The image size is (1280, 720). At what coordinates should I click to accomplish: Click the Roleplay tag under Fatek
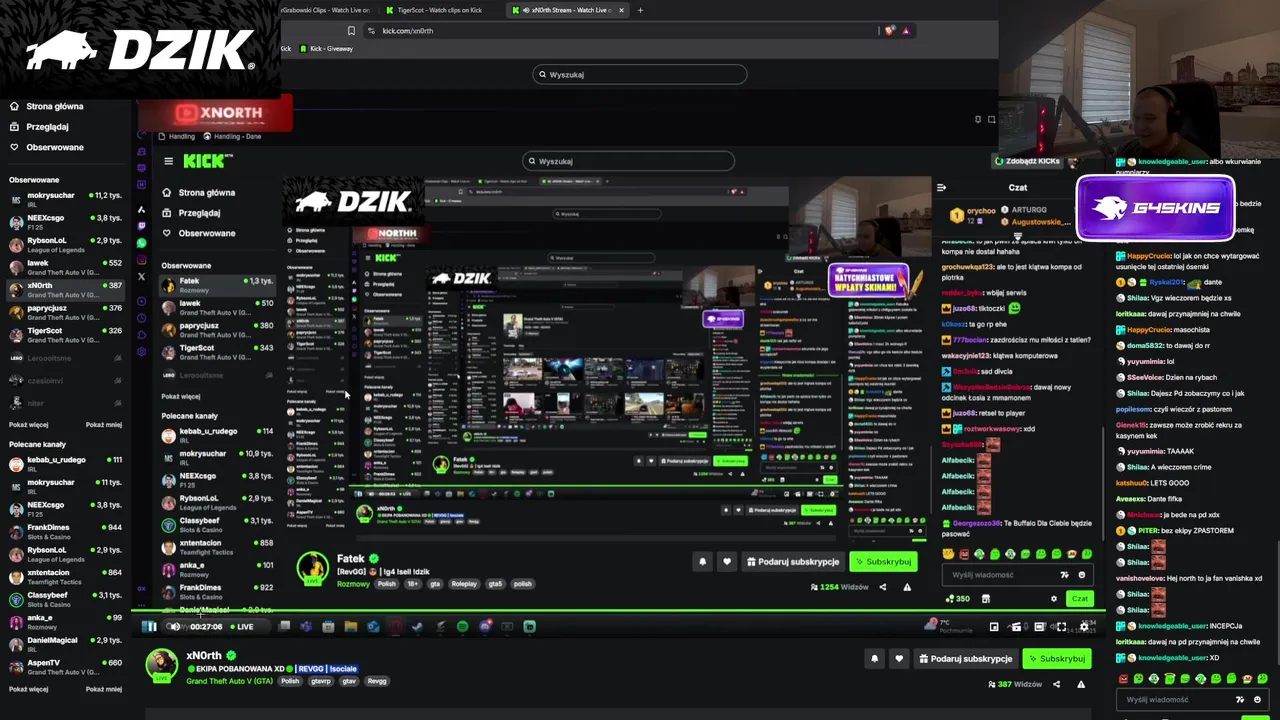click(464, 584)
